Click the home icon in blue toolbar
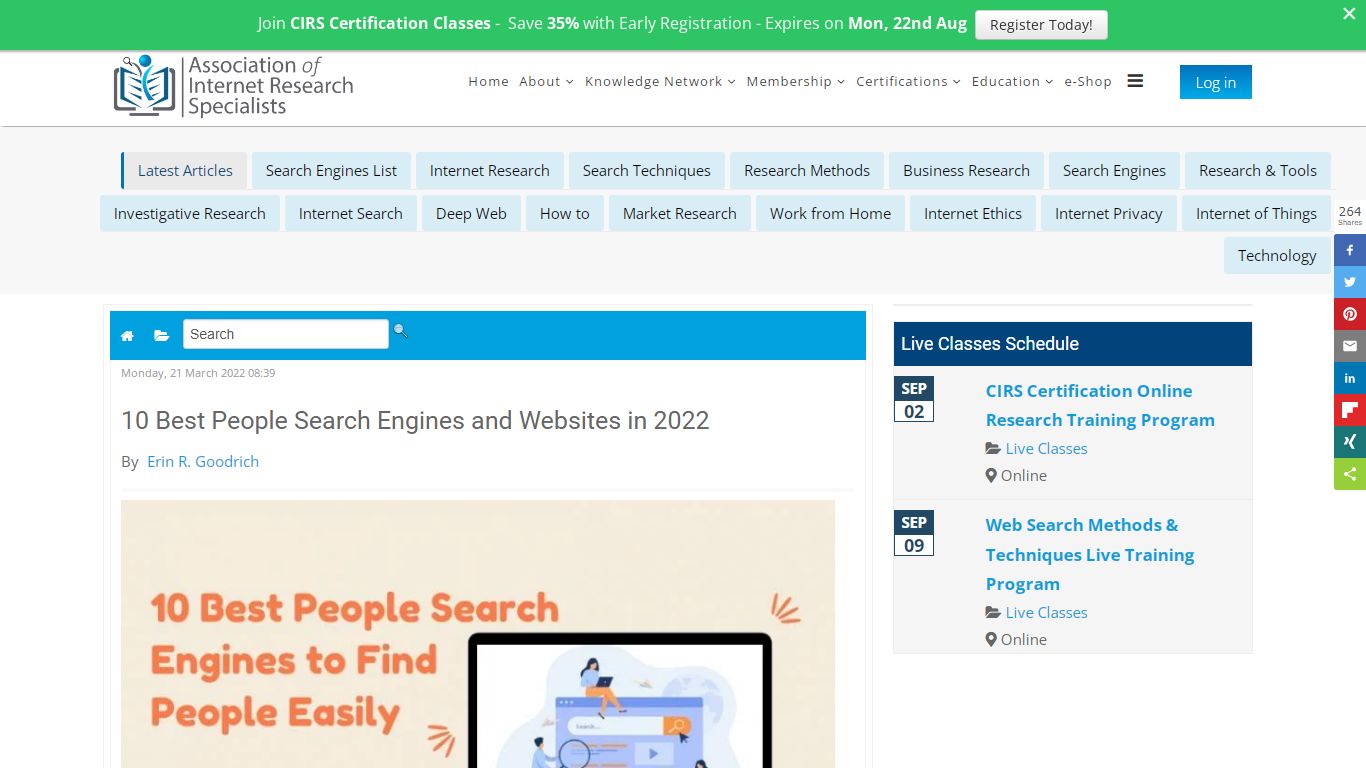 pos(127,336)
